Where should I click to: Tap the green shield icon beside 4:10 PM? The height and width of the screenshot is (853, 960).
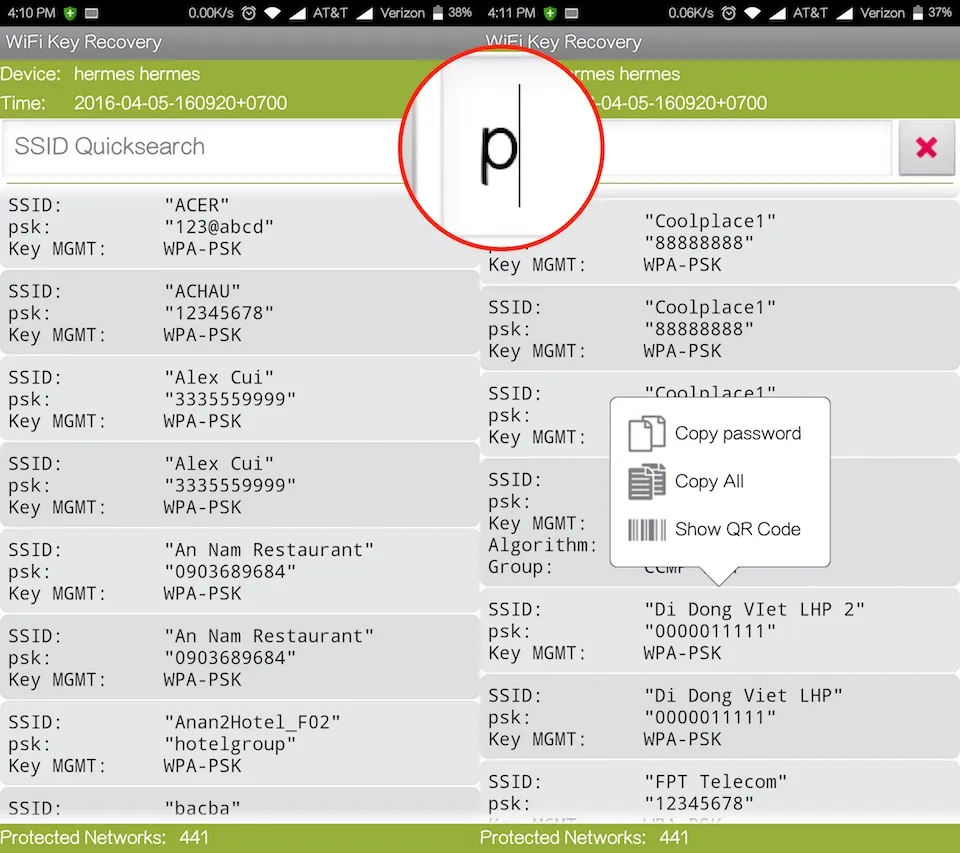69,13
